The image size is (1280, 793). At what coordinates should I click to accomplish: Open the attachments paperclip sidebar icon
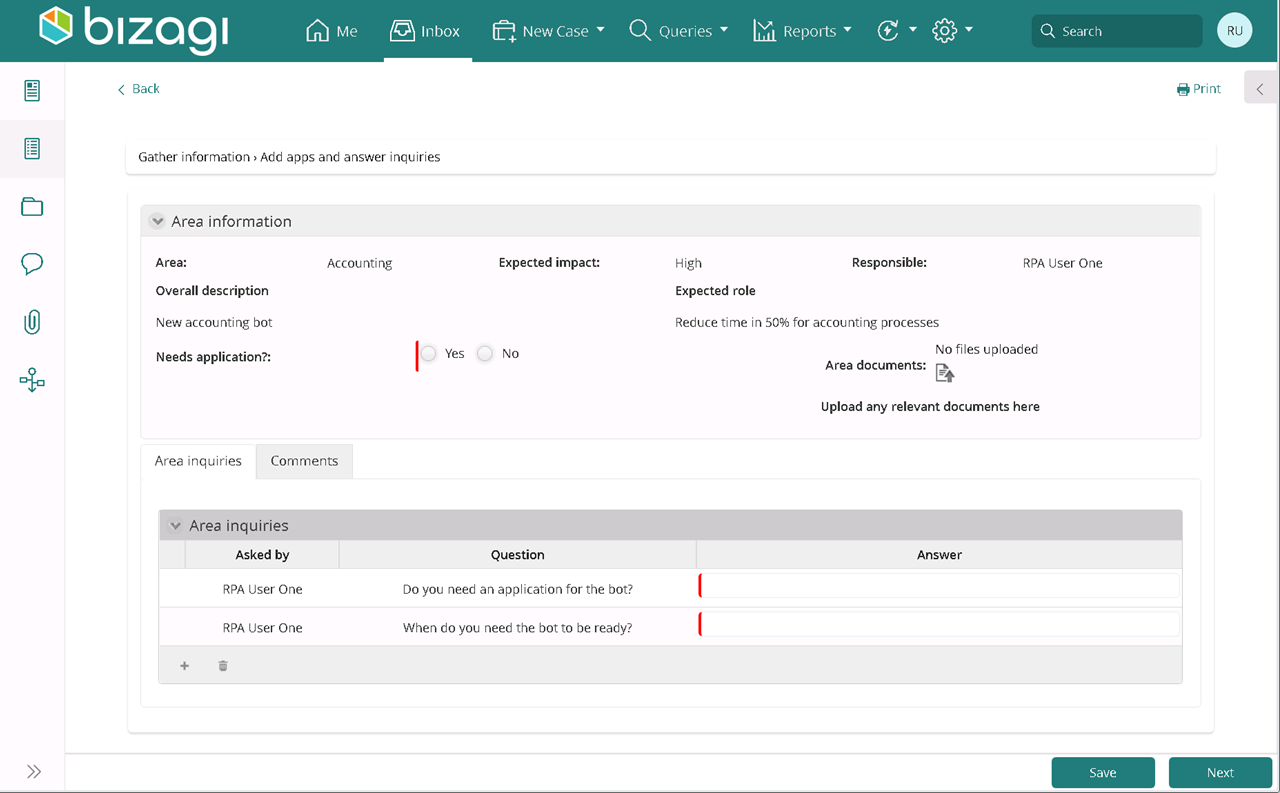coord(32,322)
